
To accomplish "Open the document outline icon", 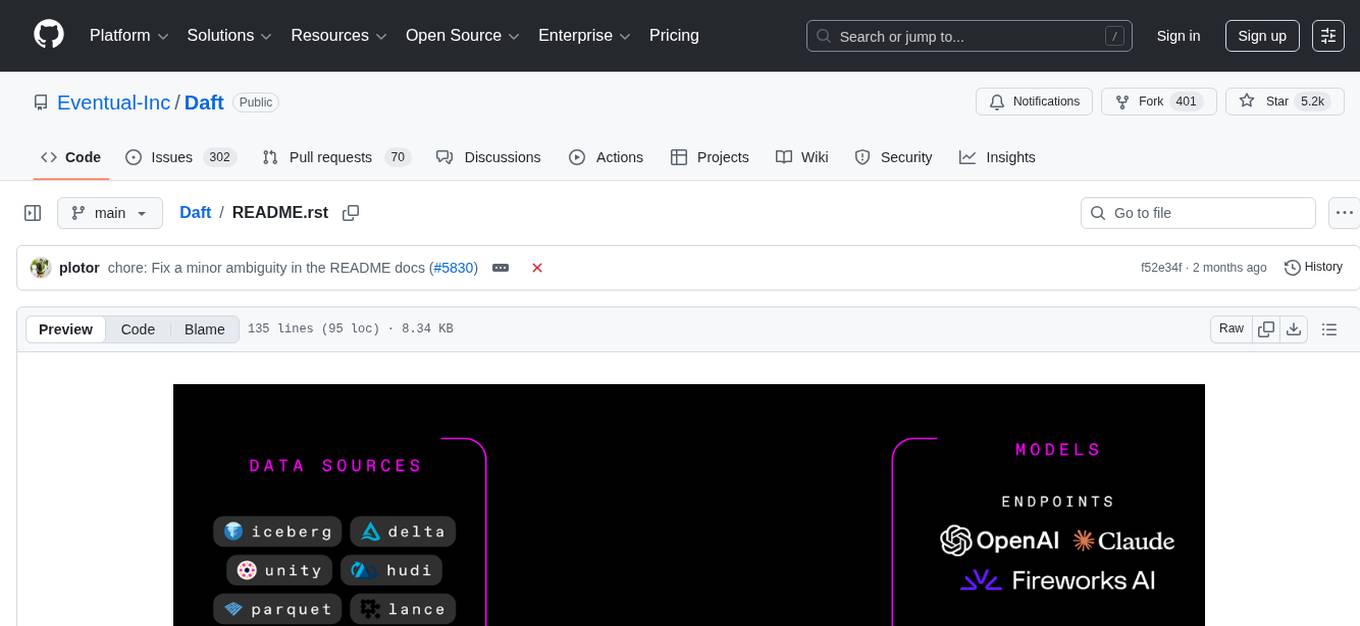I will tap(1329, 329).
